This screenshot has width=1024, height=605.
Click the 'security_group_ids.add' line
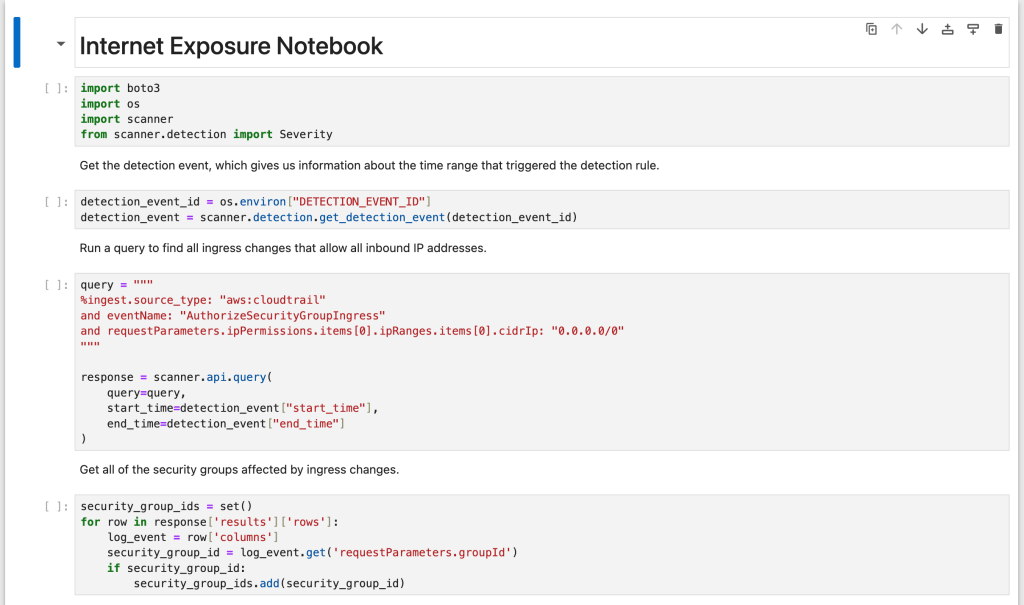(x=269, y=583)
